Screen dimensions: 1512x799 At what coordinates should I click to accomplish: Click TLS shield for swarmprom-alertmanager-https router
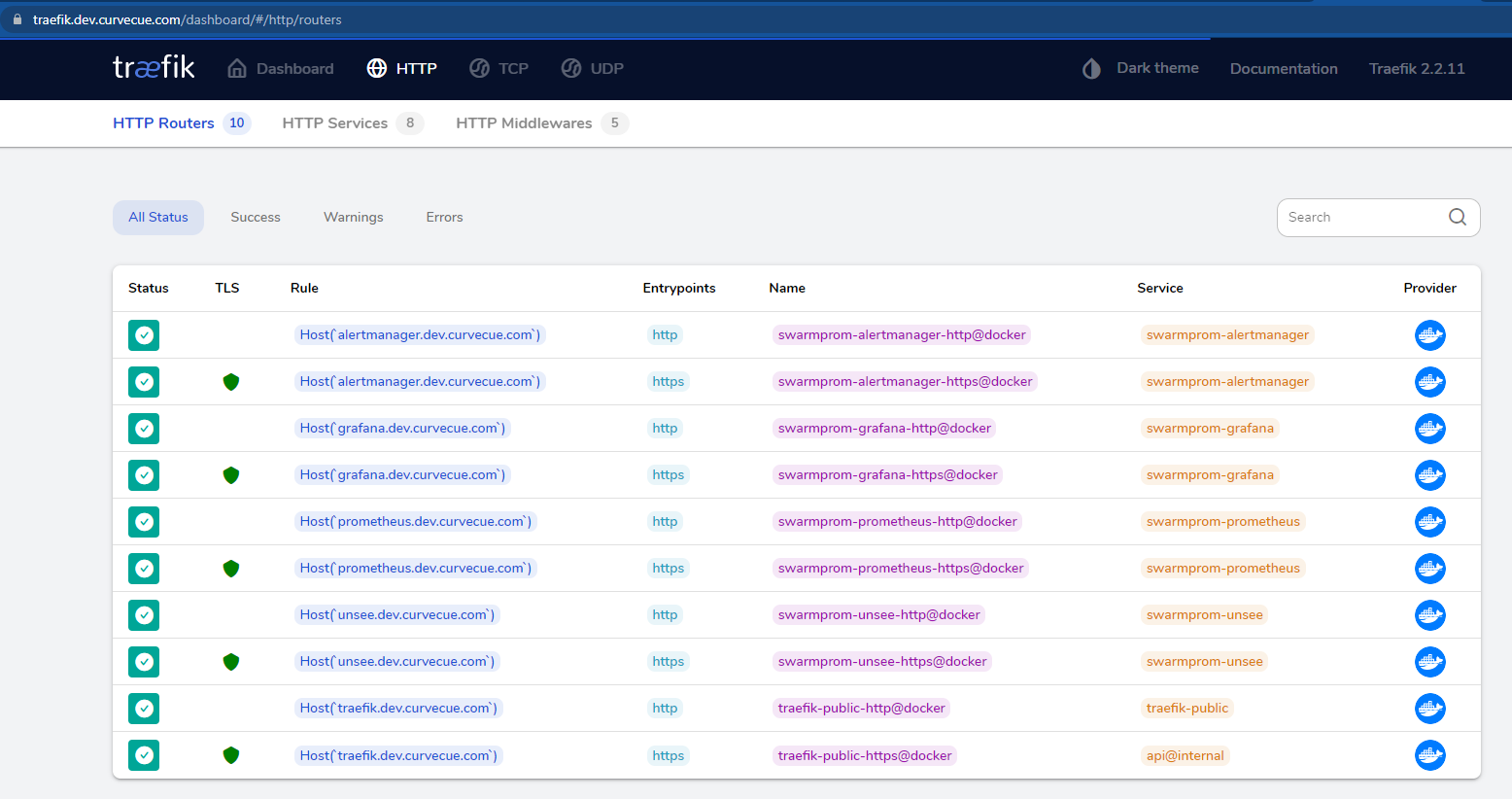click(231, 382)
